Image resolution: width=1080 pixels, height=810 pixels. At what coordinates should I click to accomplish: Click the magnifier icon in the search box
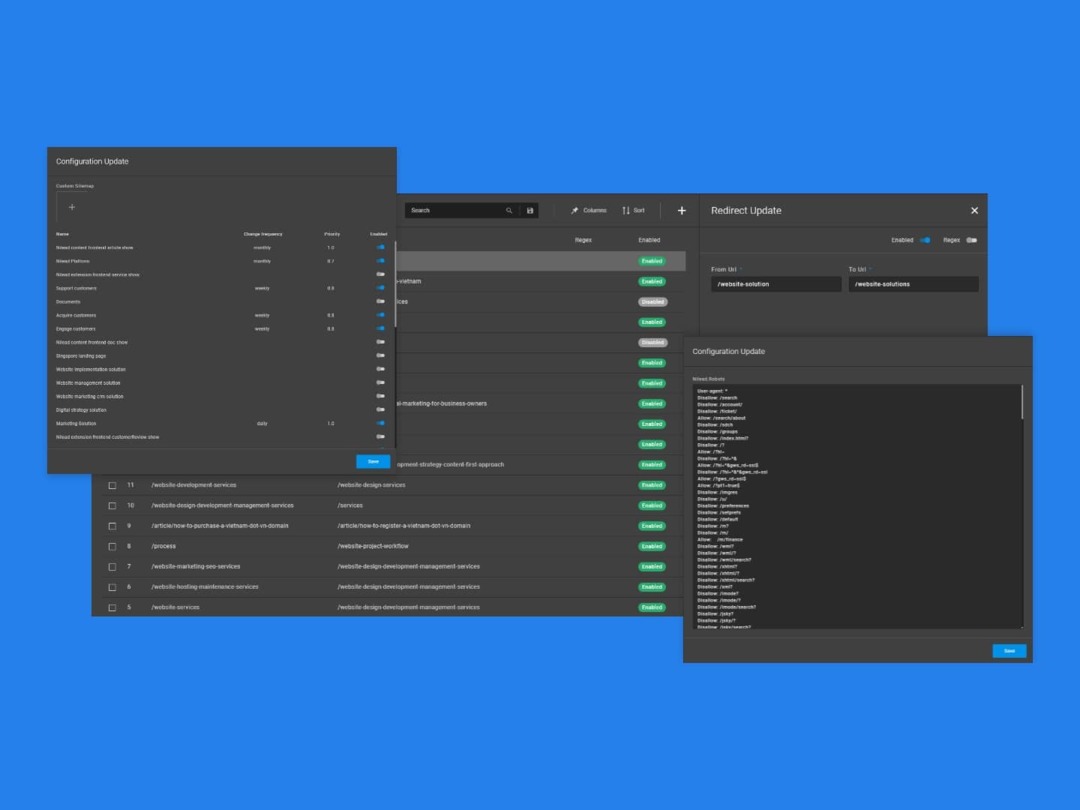509,211
